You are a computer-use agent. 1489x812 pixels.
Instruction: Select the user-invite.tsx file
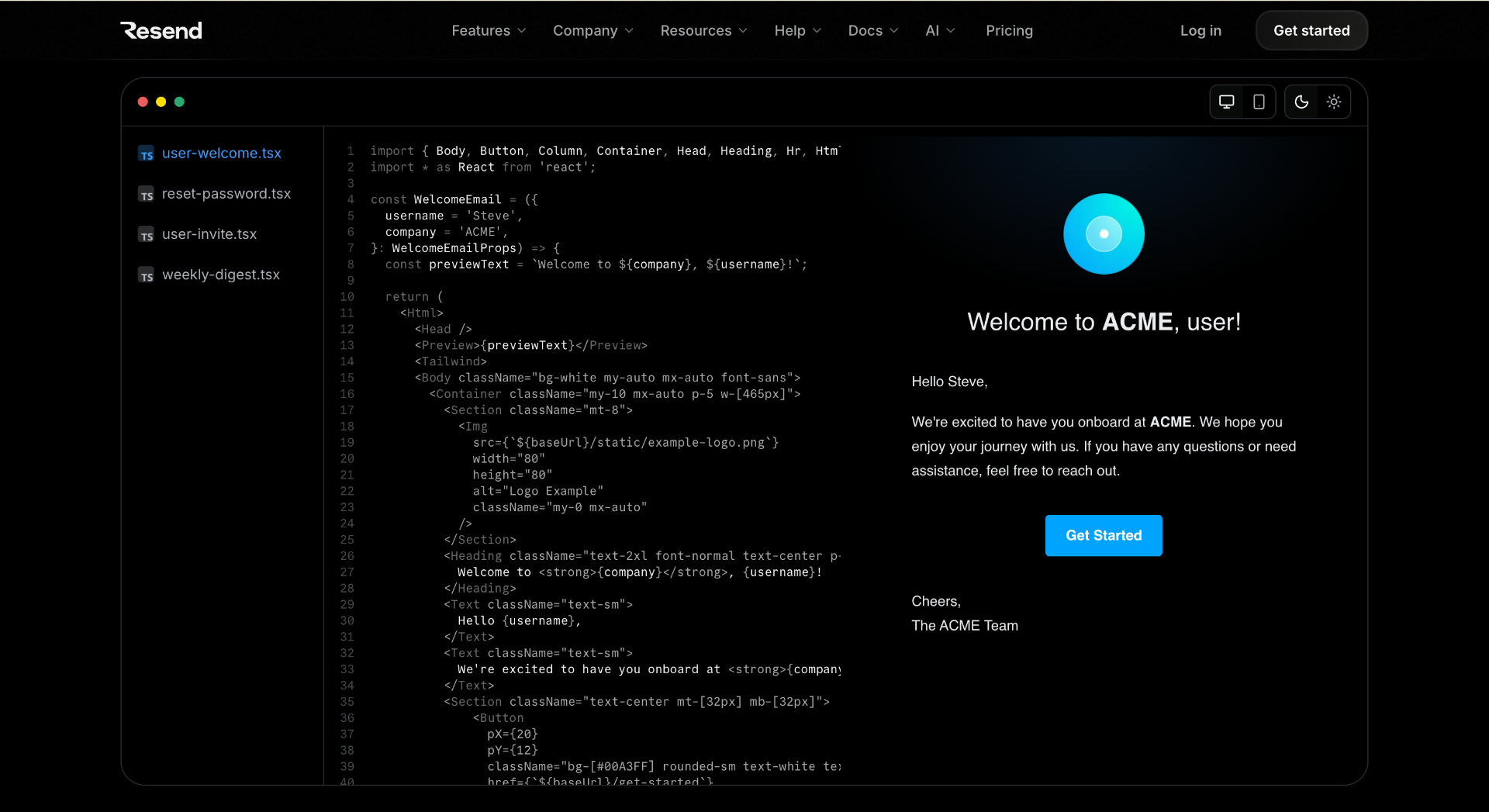pos(209,234)
